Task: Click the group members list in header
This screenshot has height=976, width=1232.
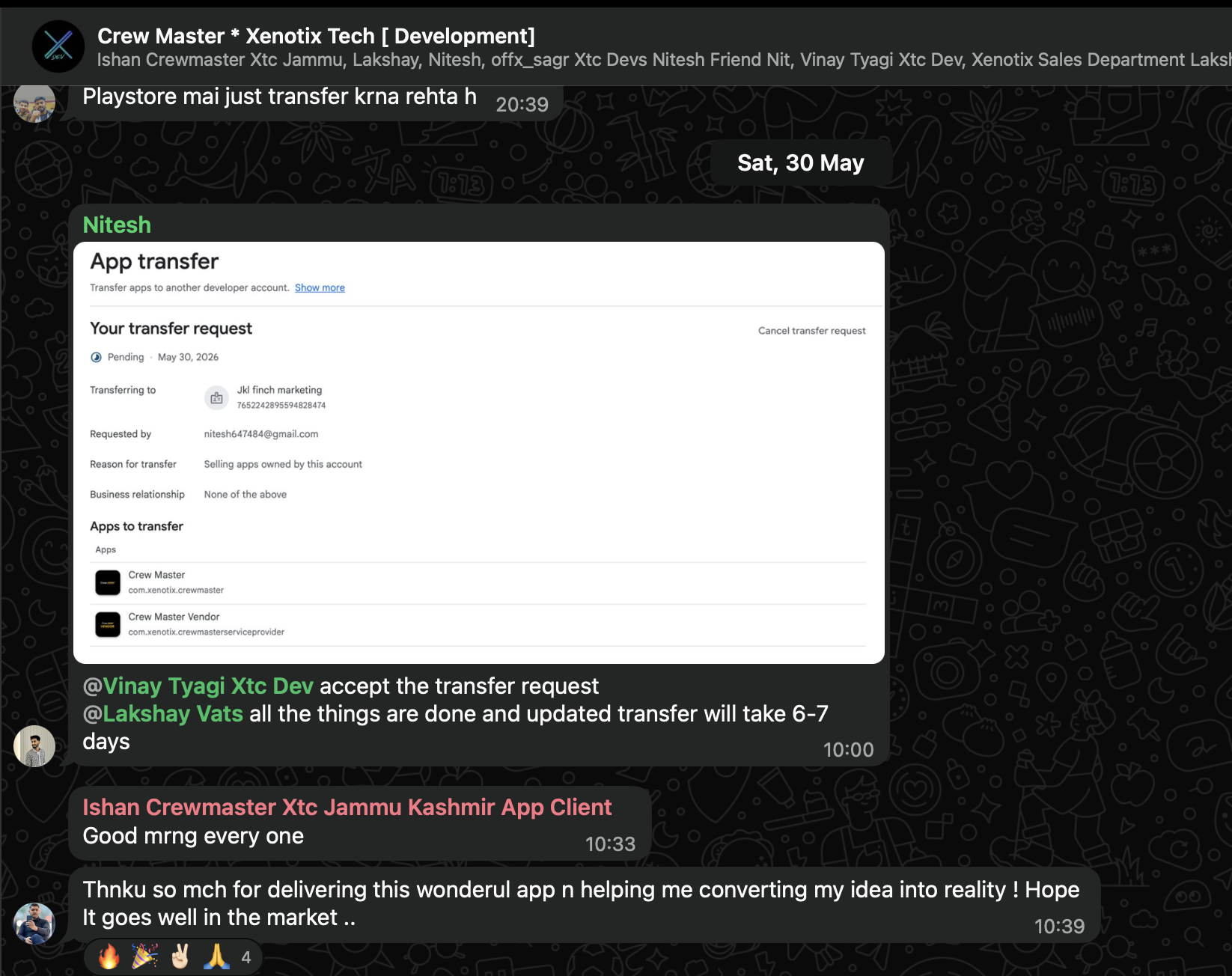Action: pyautogui.click(x=664, y=60)
